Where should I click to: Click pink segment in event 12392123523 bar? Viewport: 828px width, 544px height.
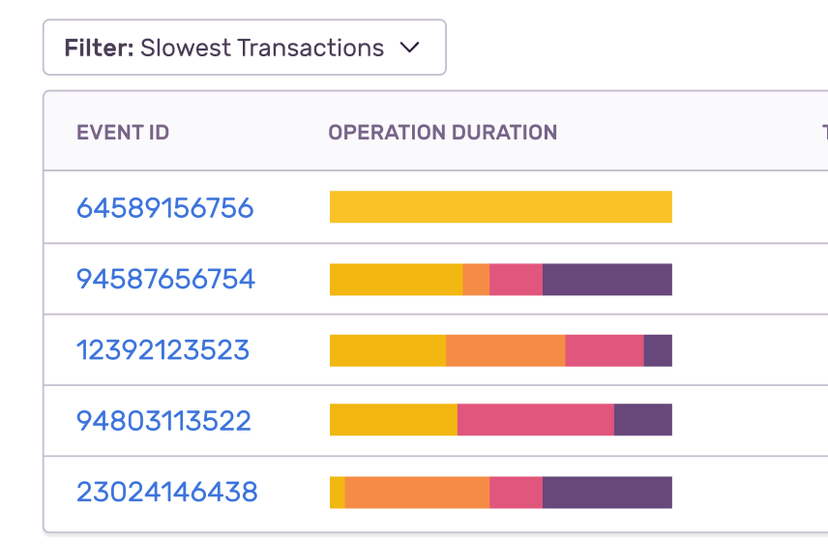coord(604,350)
